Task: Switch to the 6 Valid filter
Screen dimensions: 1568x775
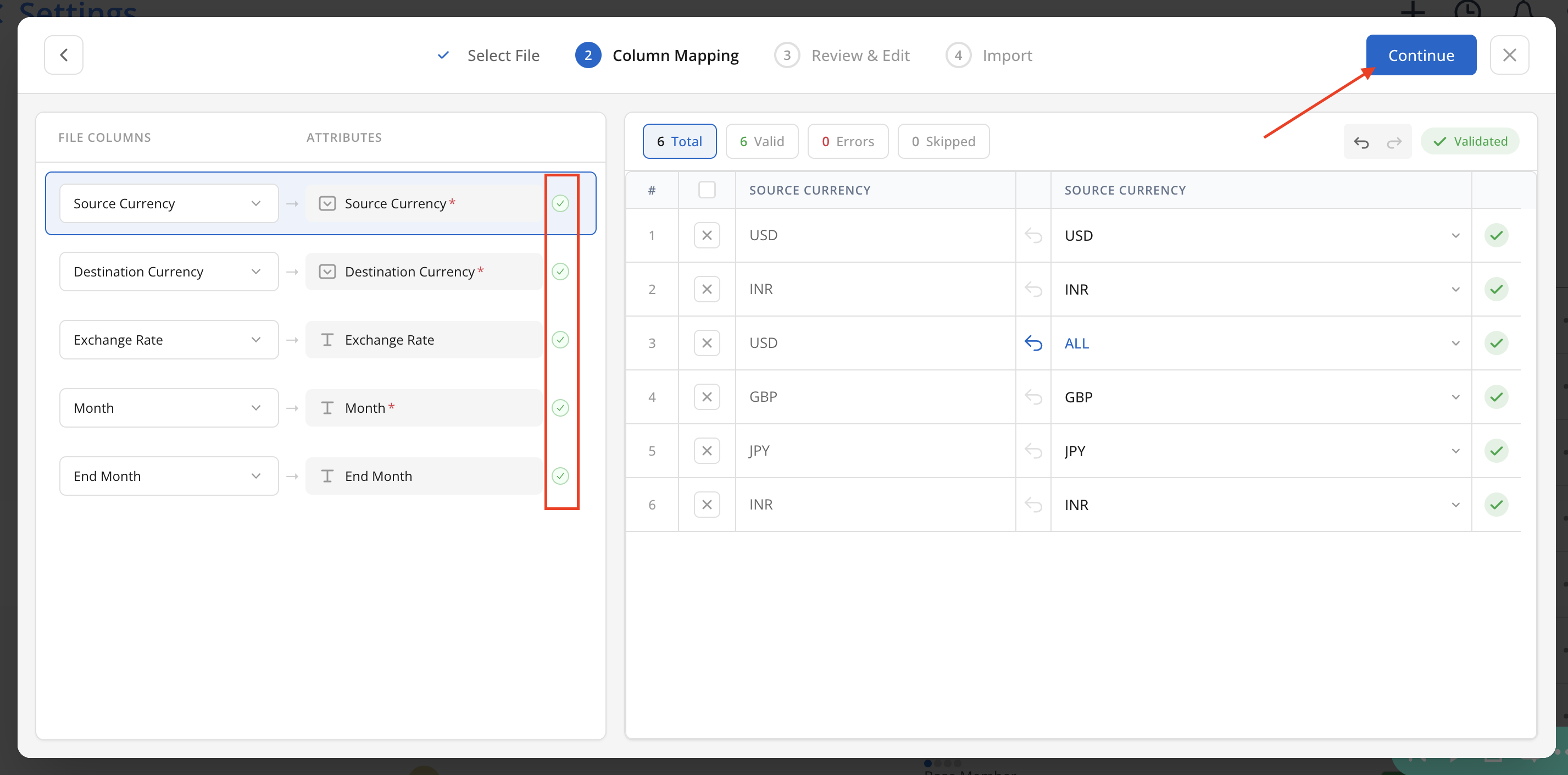Action: pyautogui.click(x=761, y=142)
